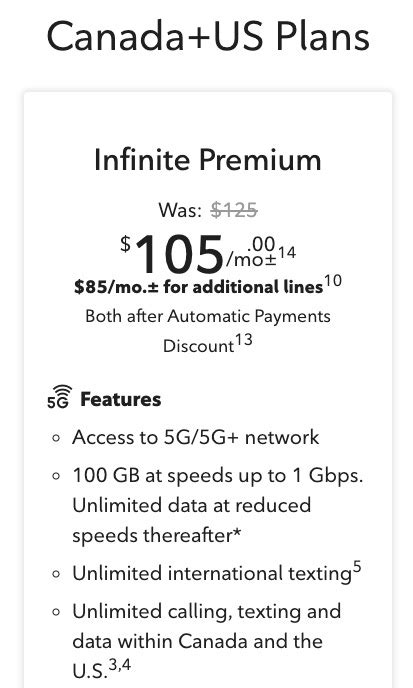Open footnote 13 after Discount
The image size is (413, 688).
click(x=244, y=340)
